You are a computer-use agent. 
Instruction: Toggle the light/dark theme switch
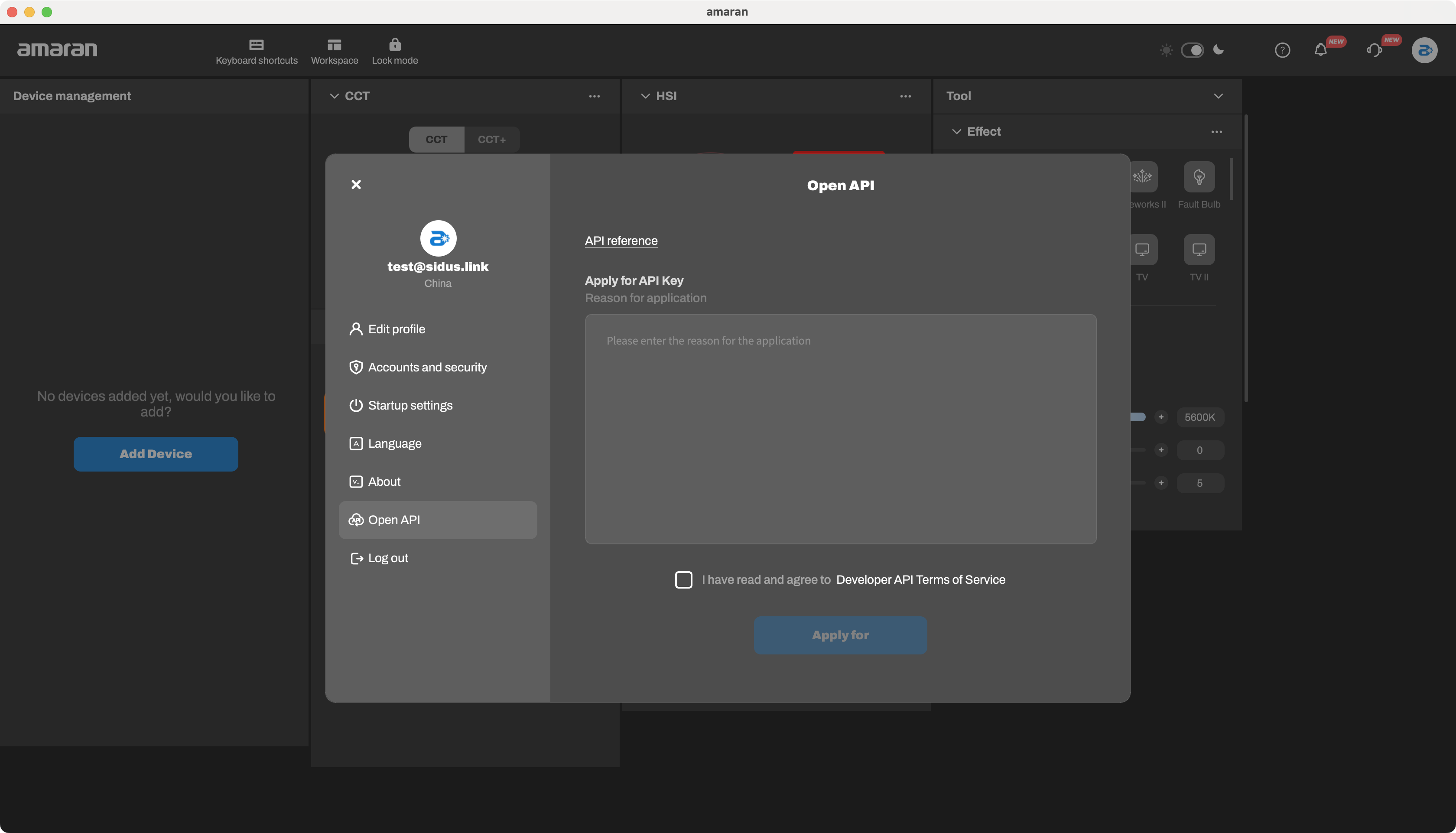point(1193,50)
